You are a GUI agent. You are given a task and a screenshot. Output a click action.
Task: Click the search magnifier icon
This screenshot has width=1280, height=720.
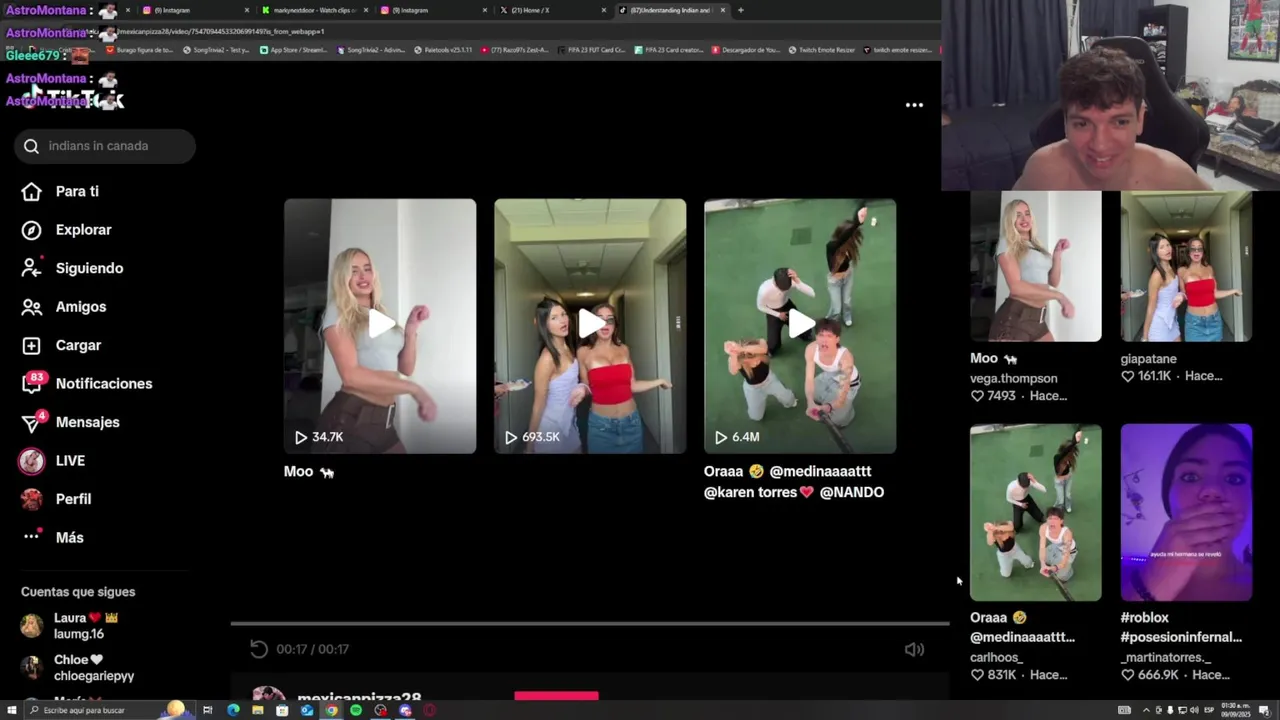pos(31,146)
